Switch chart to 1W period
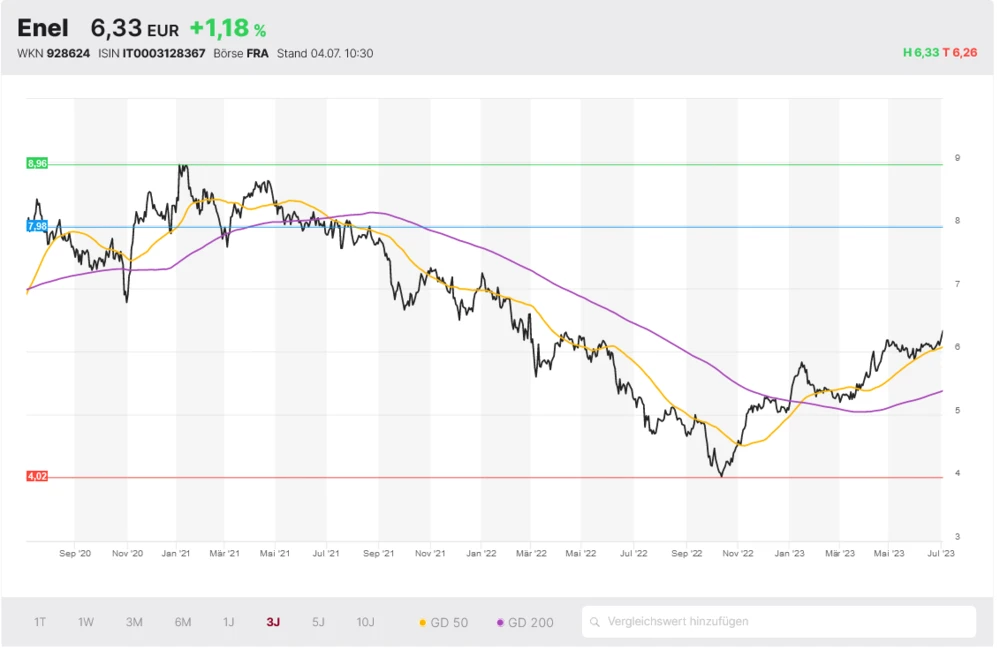1000x650 pixels. (86, 622)
